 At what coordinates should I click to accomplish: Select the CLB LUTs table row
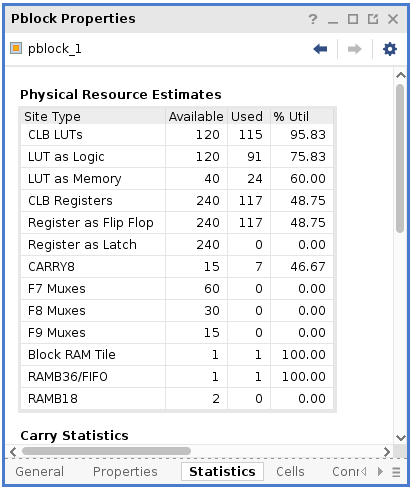point(177,135)
